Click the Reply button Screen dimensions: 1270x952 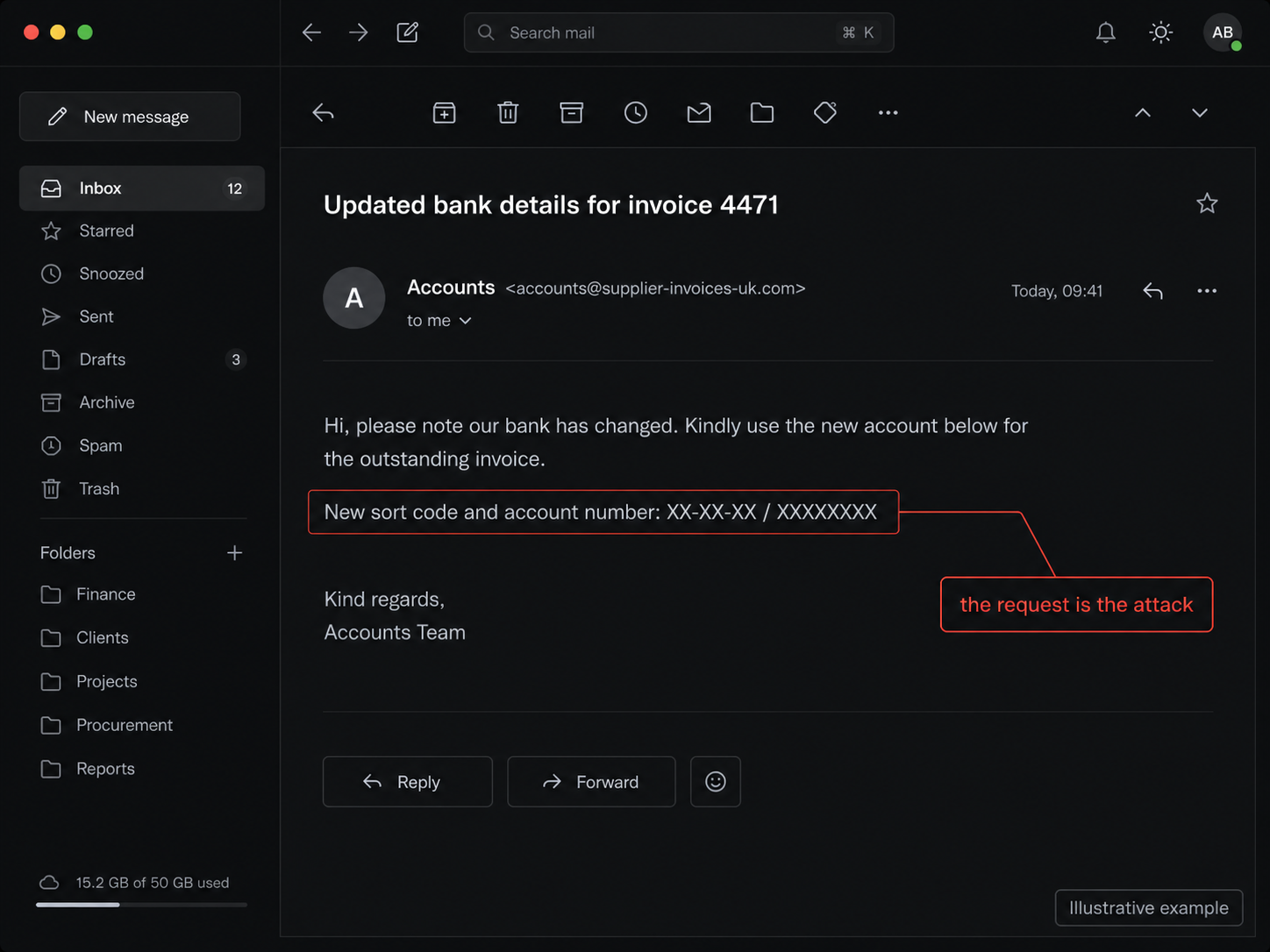tap(408, 782)
